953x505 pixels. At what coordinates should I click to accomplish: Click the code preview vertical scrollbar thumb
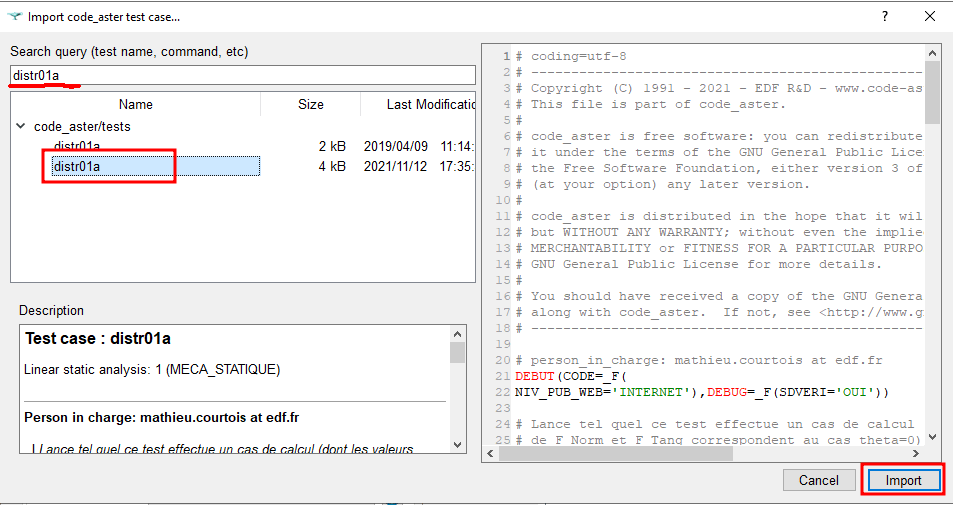[932, 90]
